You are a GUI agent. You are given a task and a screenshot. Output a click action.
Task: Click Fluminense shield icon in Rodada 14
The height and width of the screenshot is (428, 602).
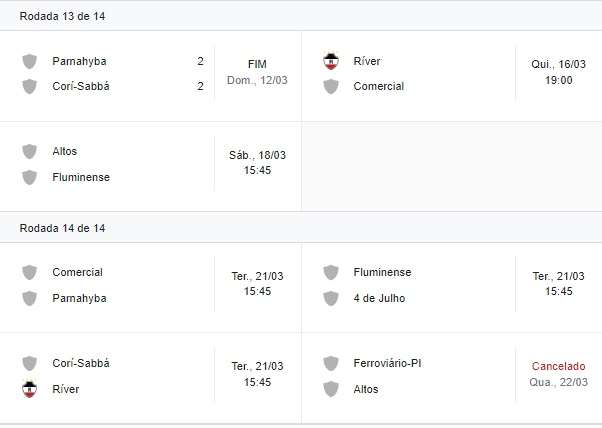(331, 272)
